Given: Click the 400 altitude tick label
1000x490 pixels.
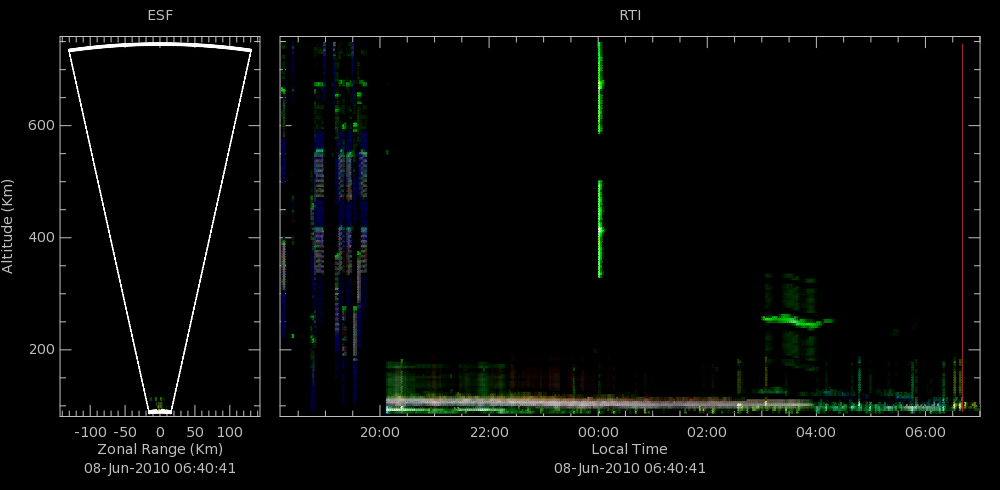Looking at the screenshot, I should (x=40, y=238).
